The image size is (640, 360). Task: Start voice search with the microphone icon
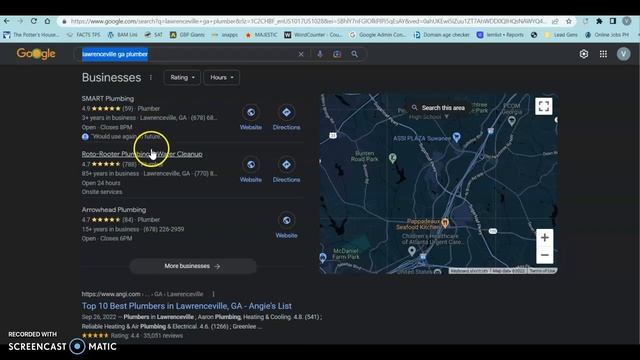[320, 54]
